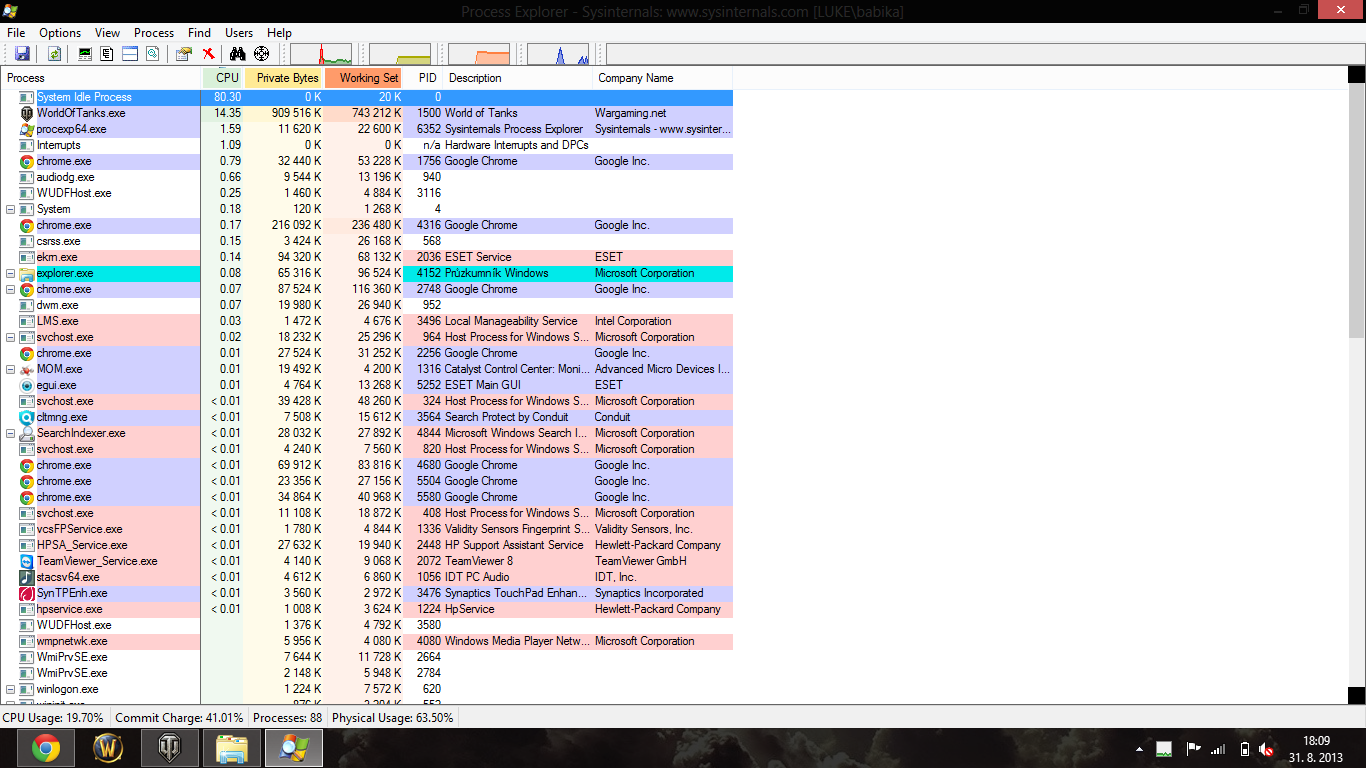Select the WorldOfTanks.exe process row
This screenshot has height=768, width=1368.
[x=81, y=113]
